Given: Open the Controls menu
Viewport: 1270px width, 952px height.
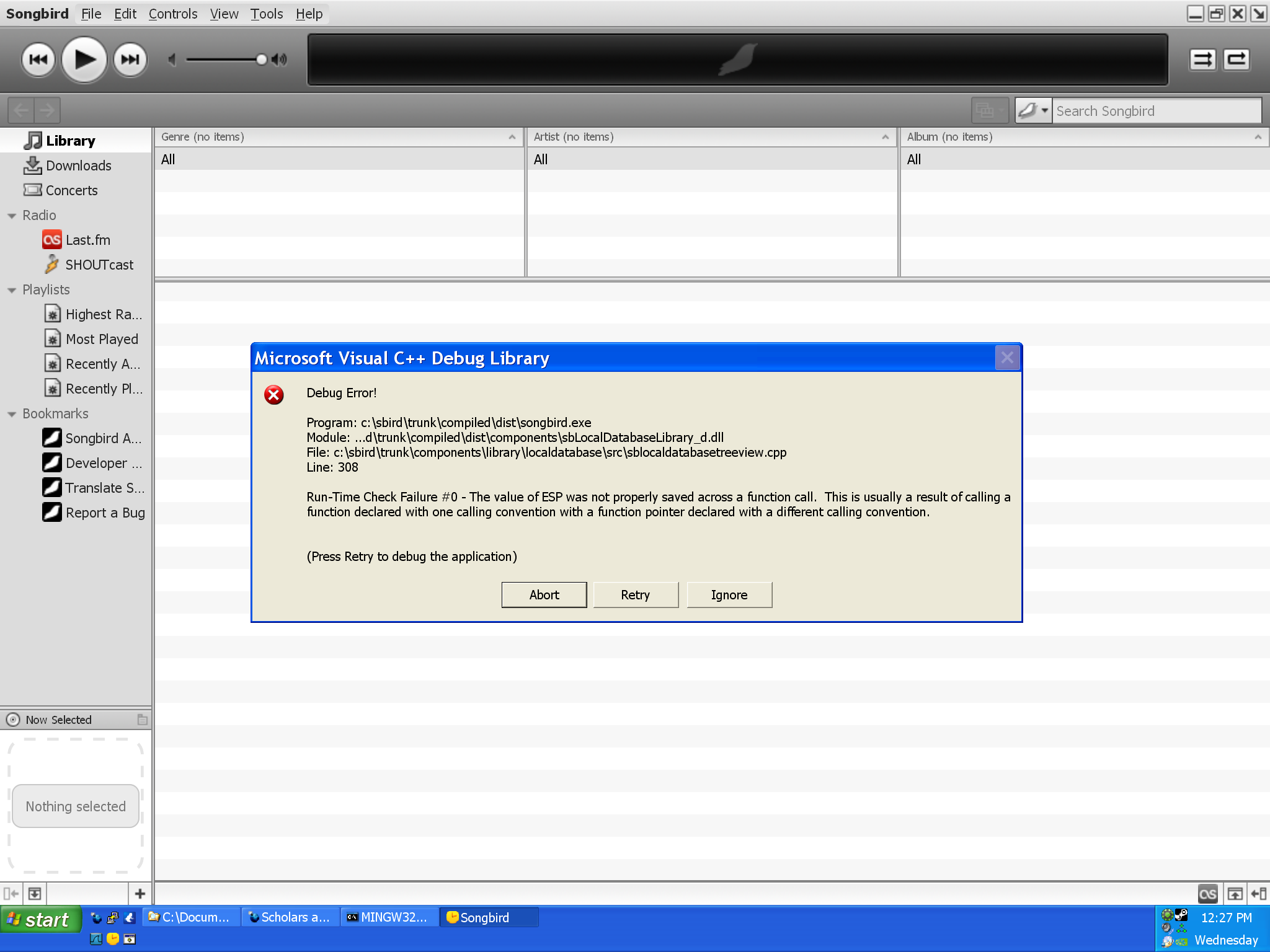Looking at the screenshot, I should 173,14.
